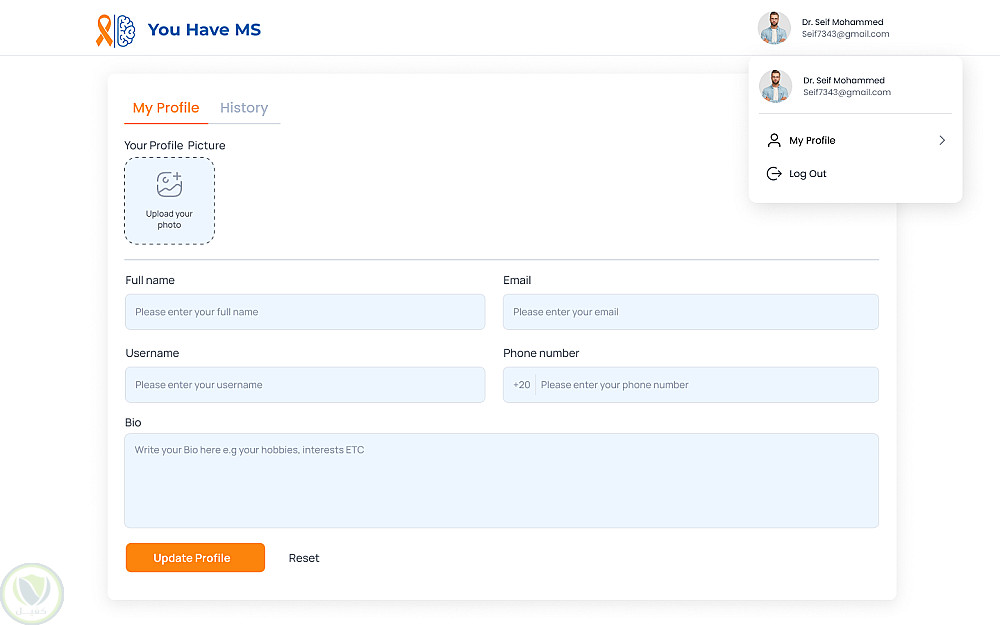Click the Reset button
The image size is (1000, 625).
pos(304,558)
